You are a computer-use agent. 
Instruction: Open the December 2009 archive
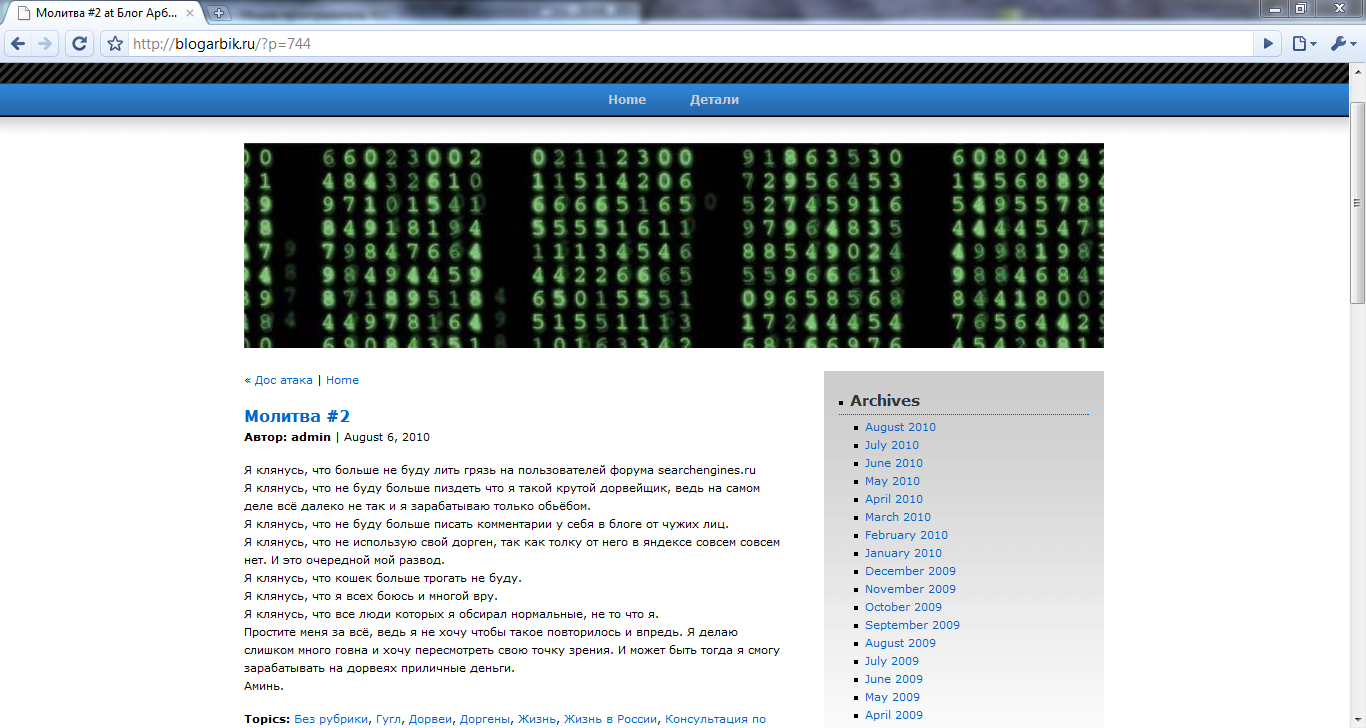coord(910,571)
